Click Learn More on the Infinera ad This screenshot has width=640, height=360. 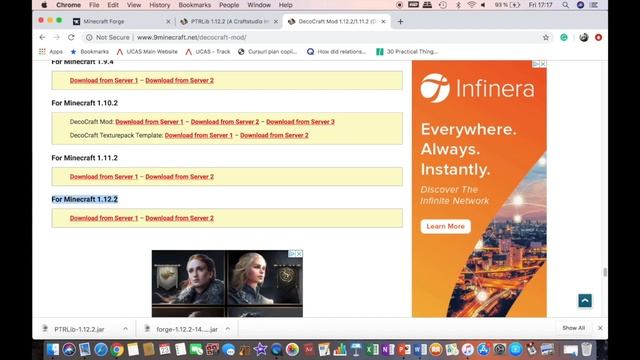coord(445,226)
